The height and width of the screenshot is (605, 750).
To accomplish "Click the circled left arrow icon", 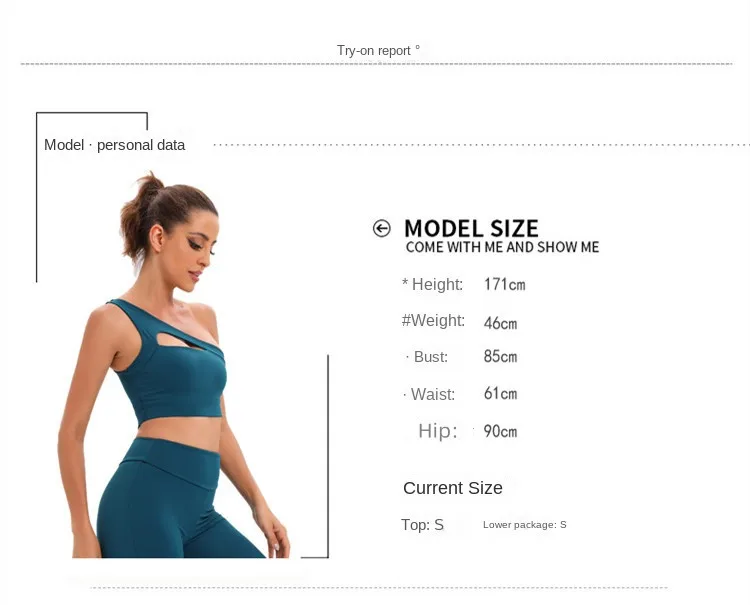I will coord(382,229).
